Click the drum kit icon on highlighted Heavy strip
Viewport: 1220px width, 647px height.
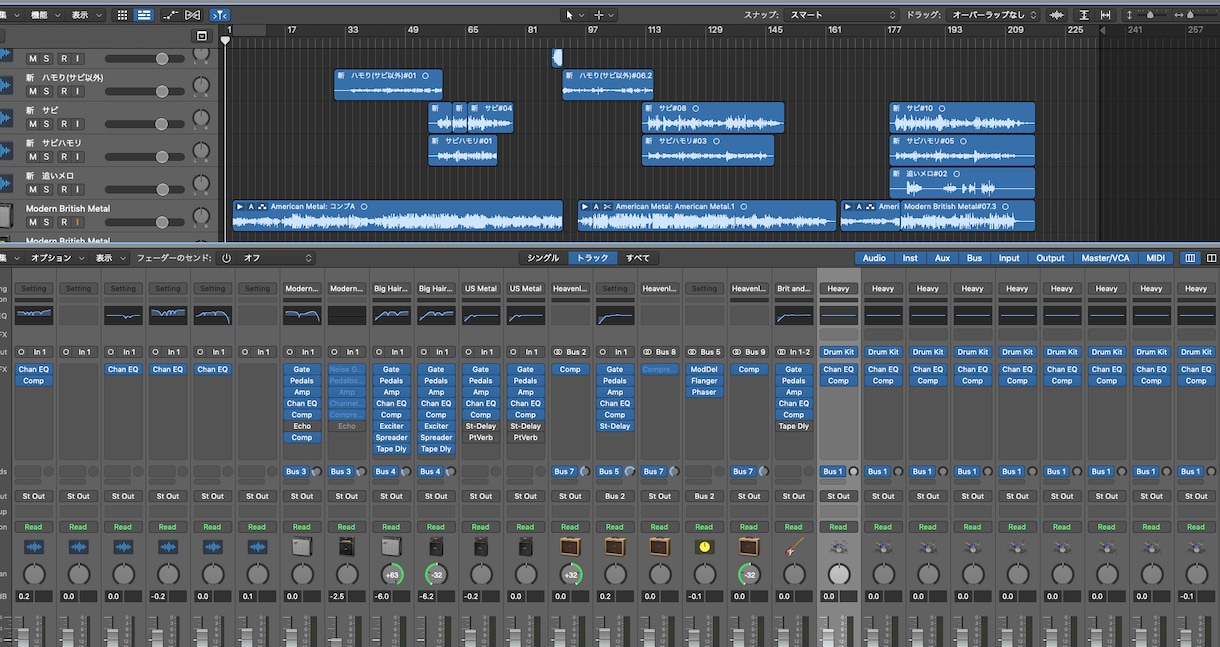838,547
